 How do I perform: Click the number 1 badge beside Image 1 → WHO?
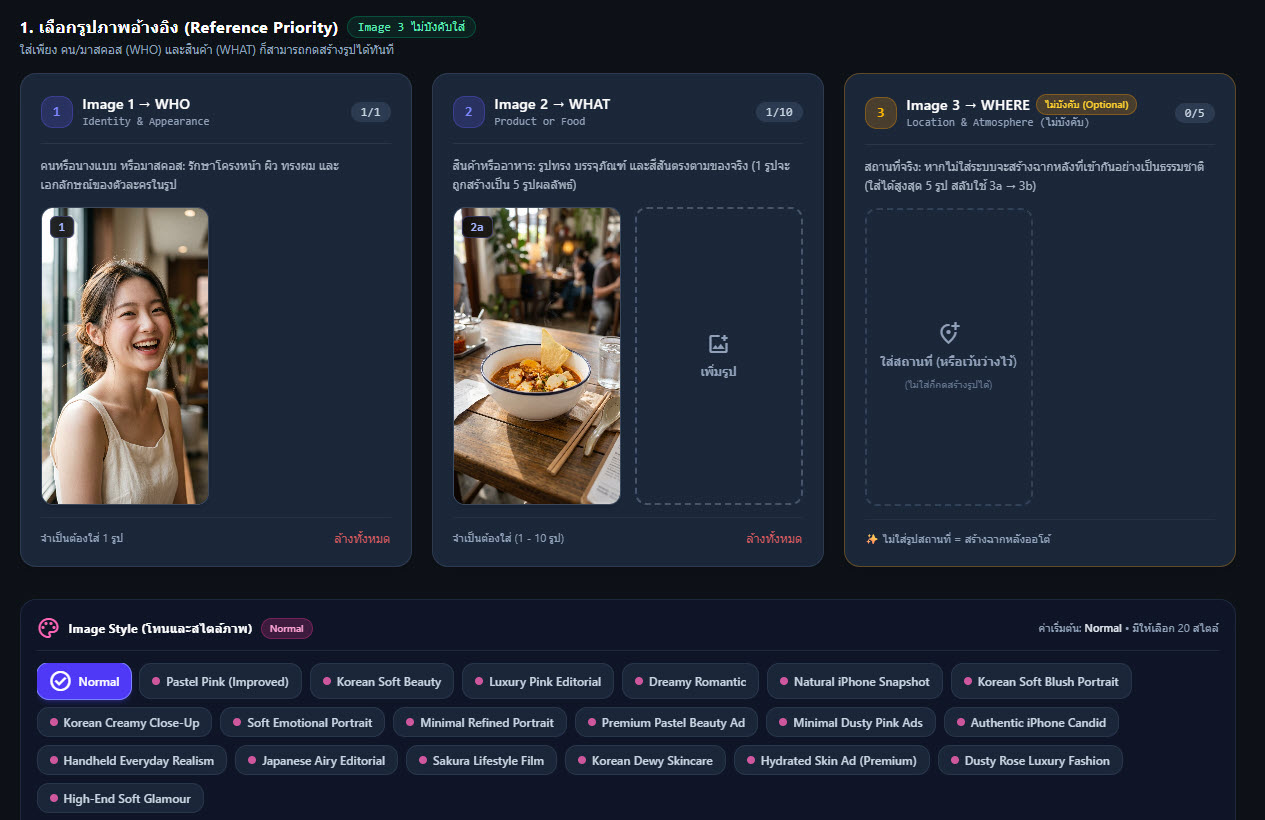pos(57,112)
